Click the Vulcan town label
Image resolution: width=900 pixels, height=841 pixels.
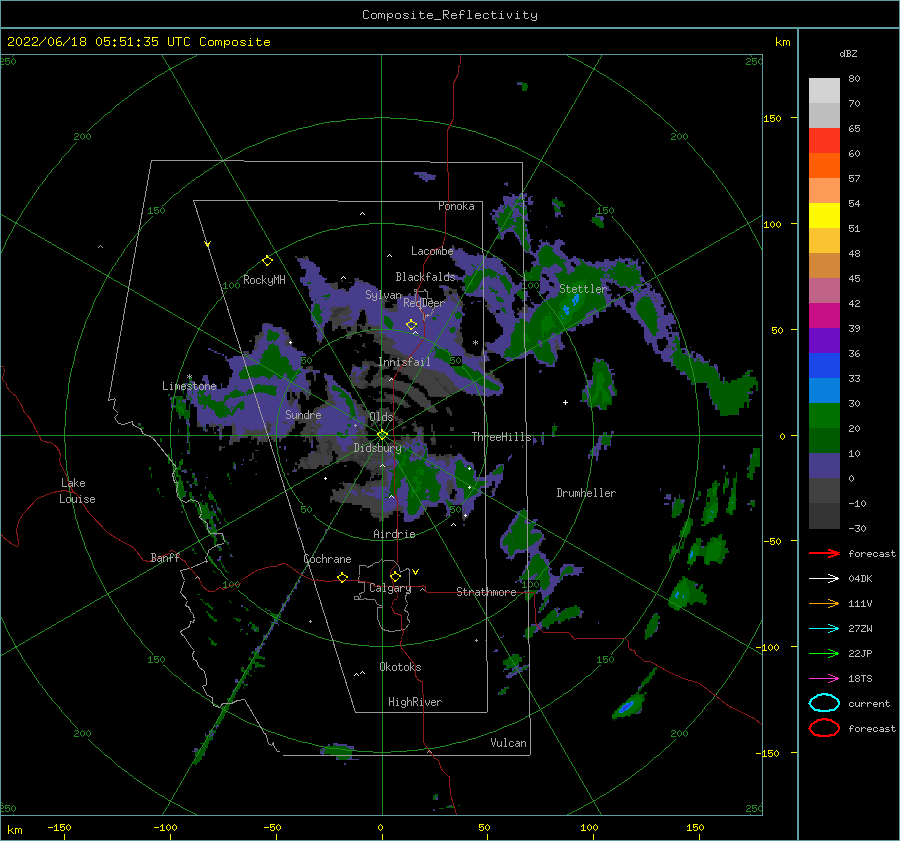coord(508,743)
